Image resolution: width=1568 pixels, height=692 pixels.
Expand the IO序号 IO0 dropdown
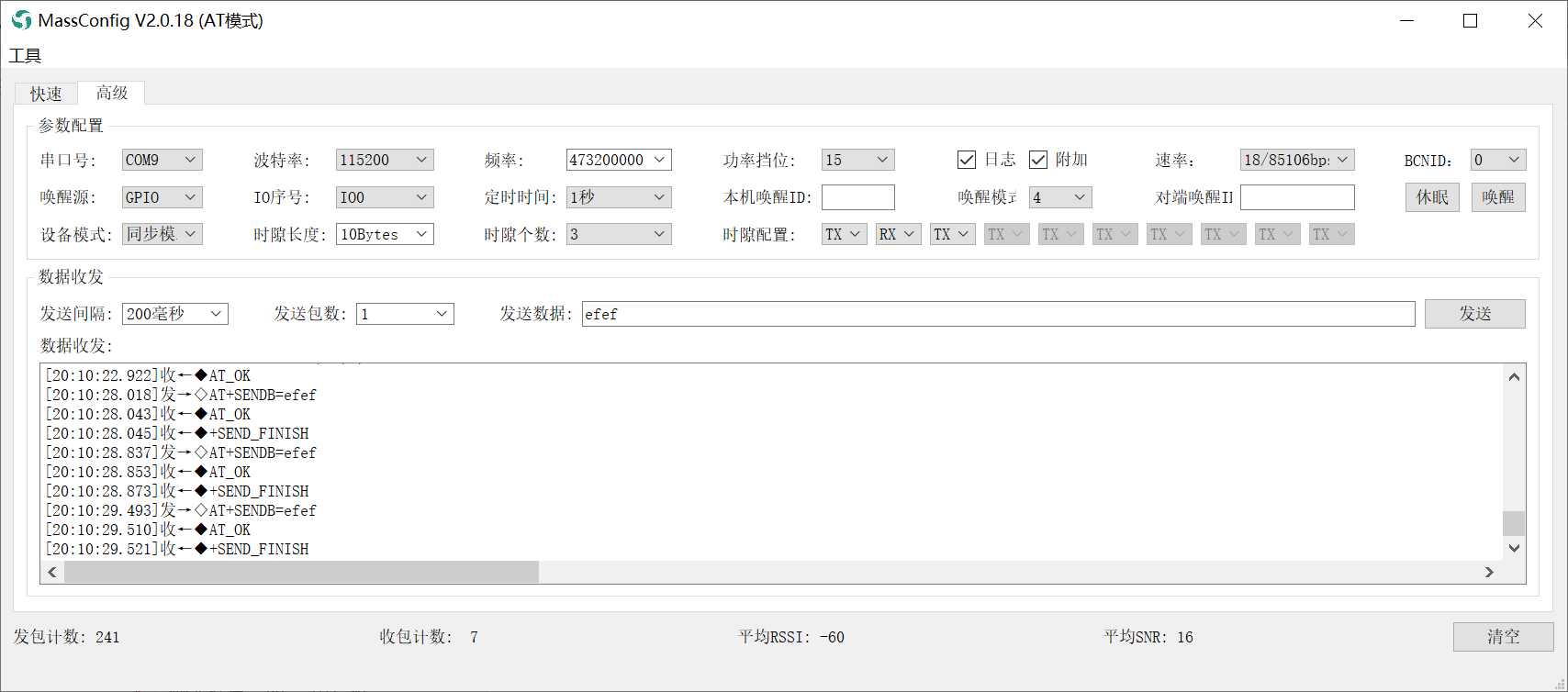385,197
